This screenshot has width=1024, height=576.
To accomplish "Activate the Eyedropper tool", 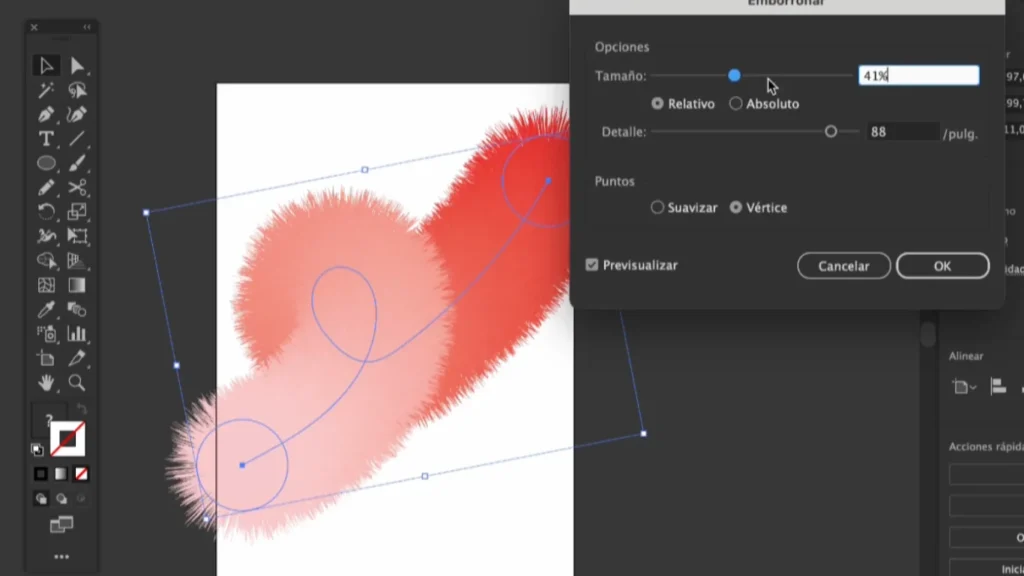I will click(46, 309).
